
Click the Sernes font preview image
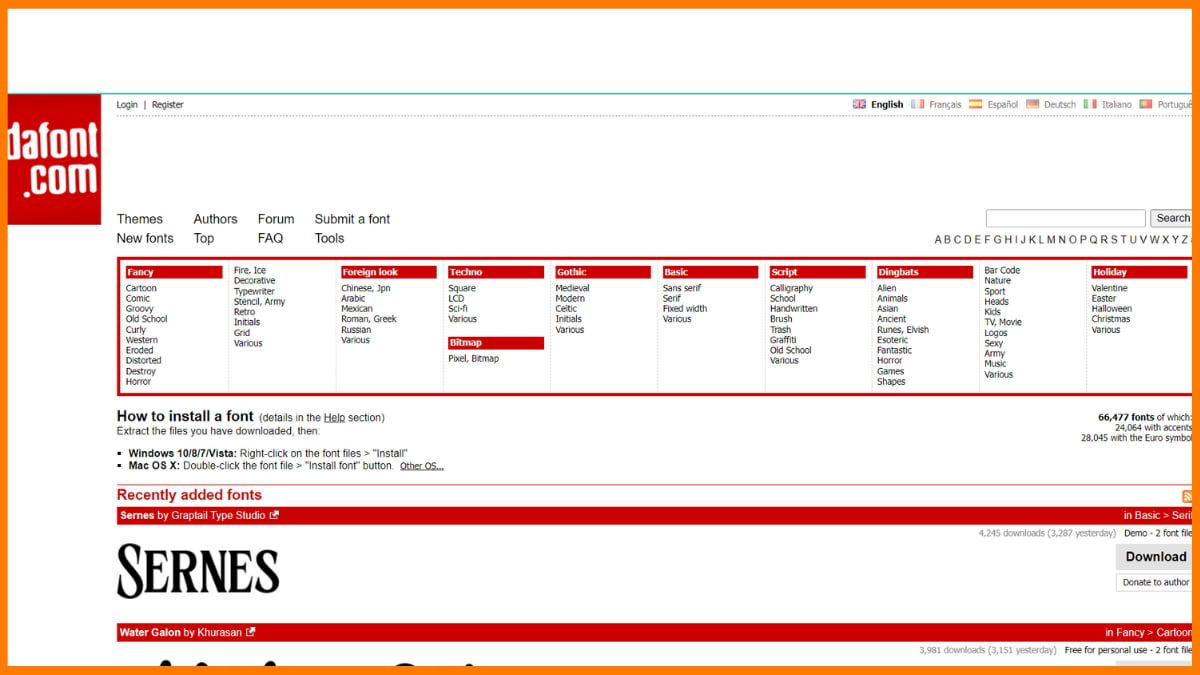point(198,571)
